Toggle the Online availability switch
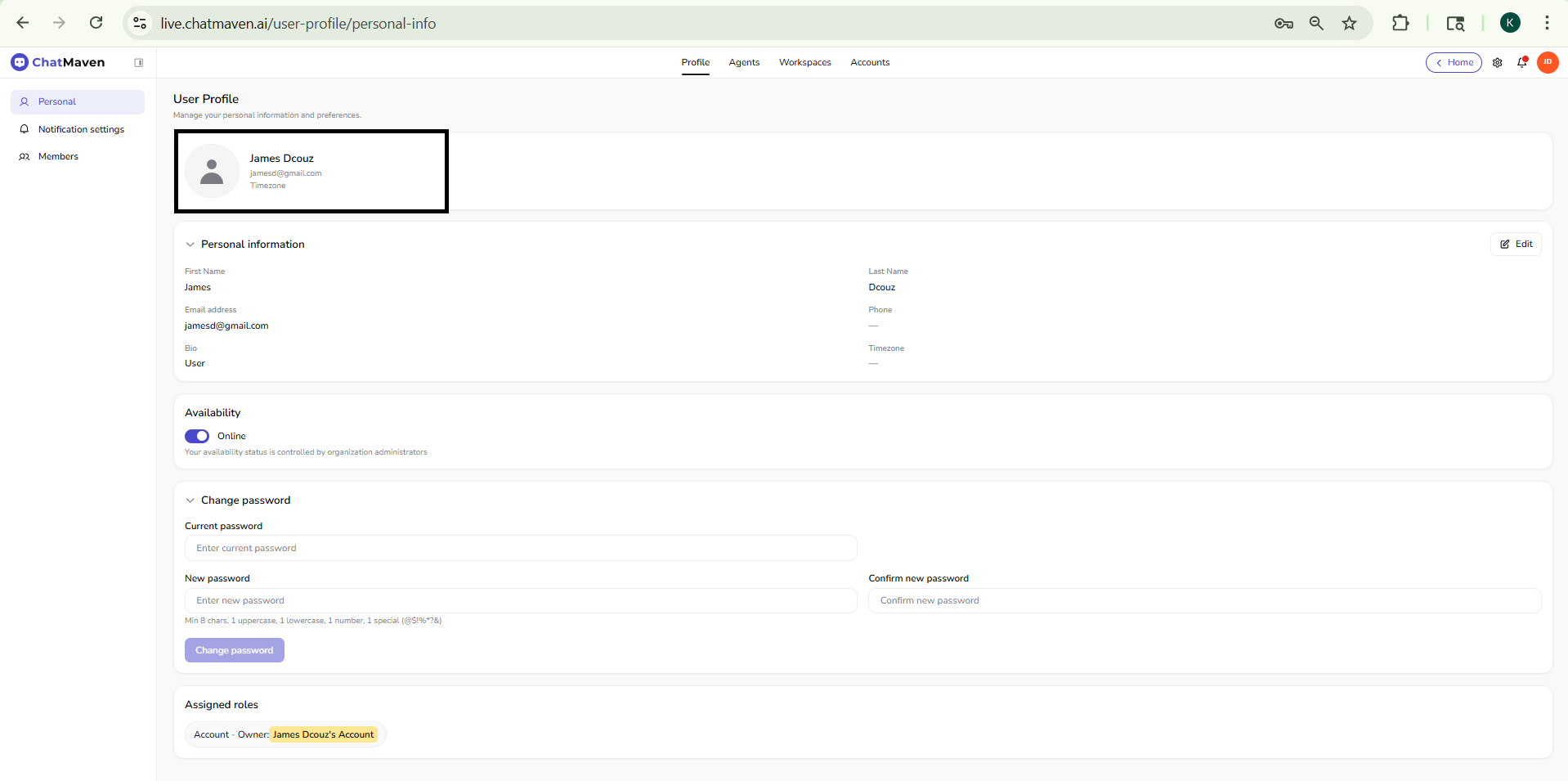Screen dimensions: 1568x781 pos(196,436)
